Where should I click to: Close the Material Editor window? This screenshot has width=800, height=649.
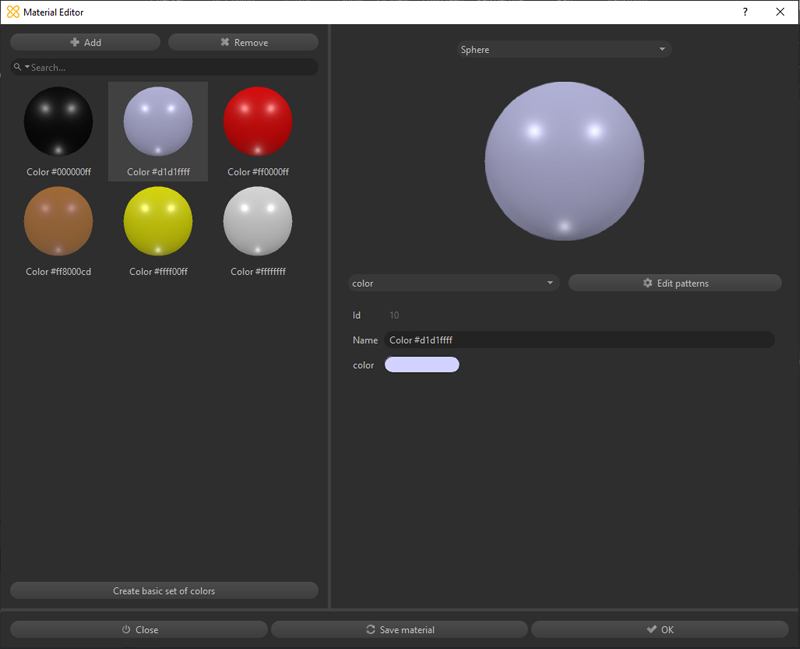(780, 12)
